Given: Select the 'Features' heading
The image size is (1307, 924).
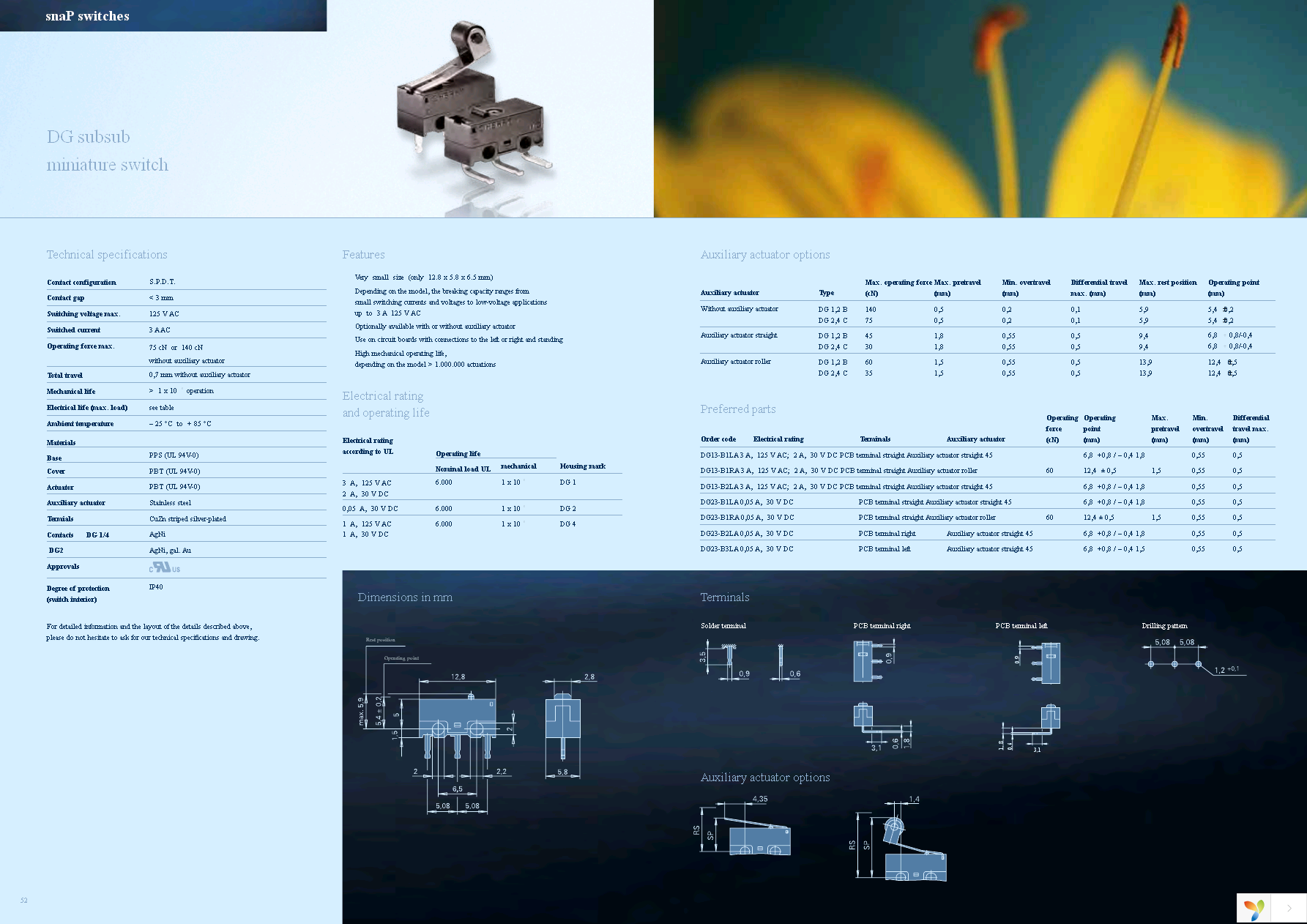Looking at the screenshot, I should (x=363, y=255).
